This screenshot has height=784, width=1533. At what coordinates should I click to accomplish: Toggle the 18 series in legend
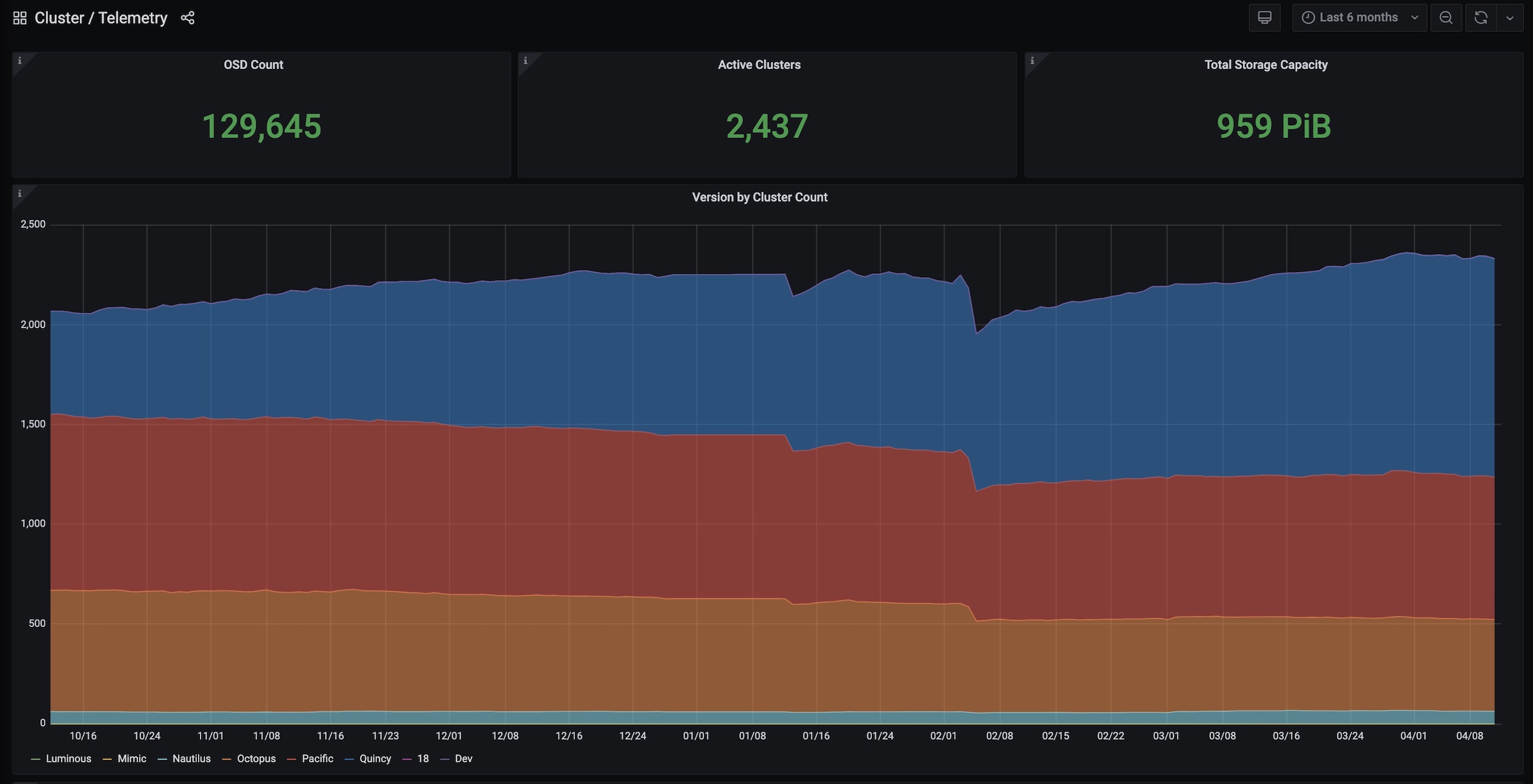[x=423, y=758]
